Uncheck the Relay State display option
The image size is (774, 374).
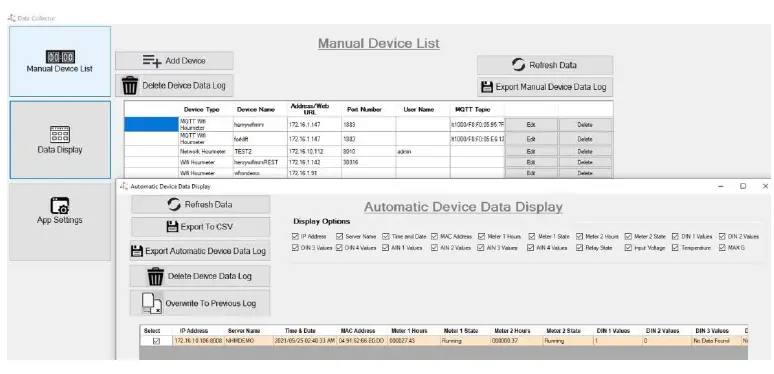point(580,248)
